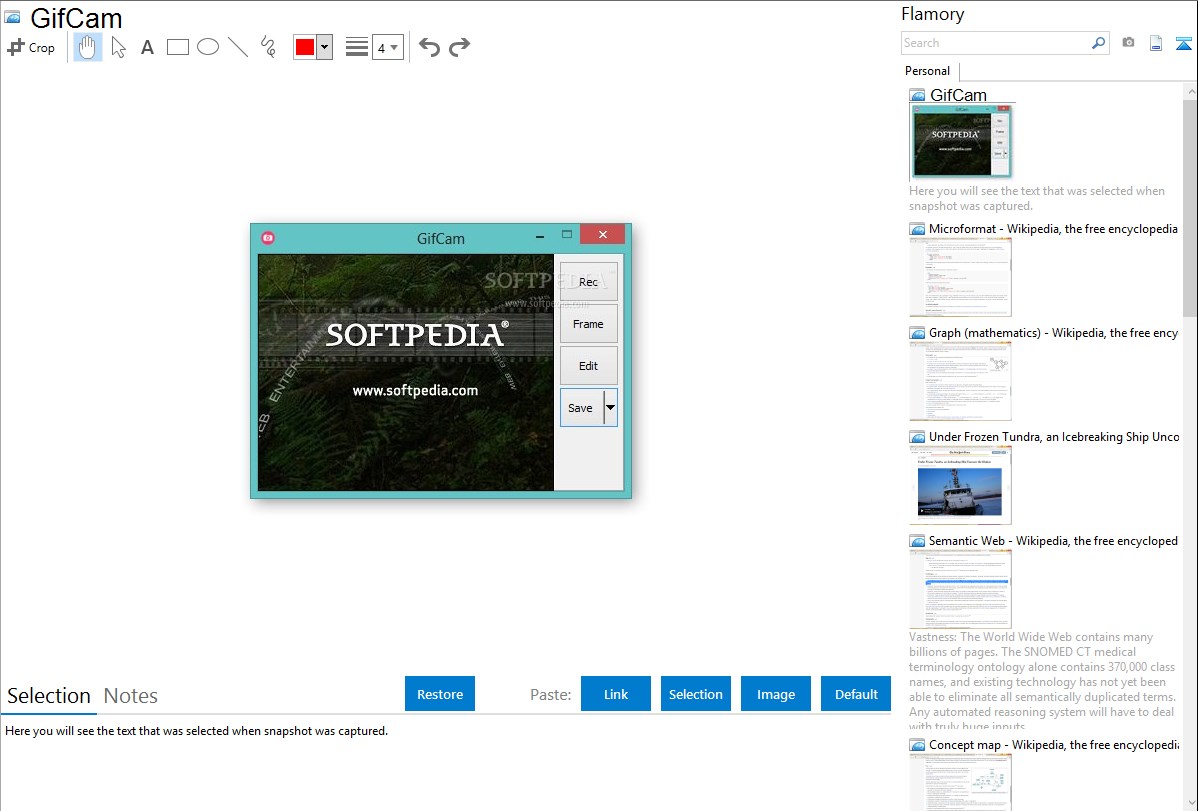1198x811 pixels.
Task: Activate the hand pan tool
Action: coord(88,47)
